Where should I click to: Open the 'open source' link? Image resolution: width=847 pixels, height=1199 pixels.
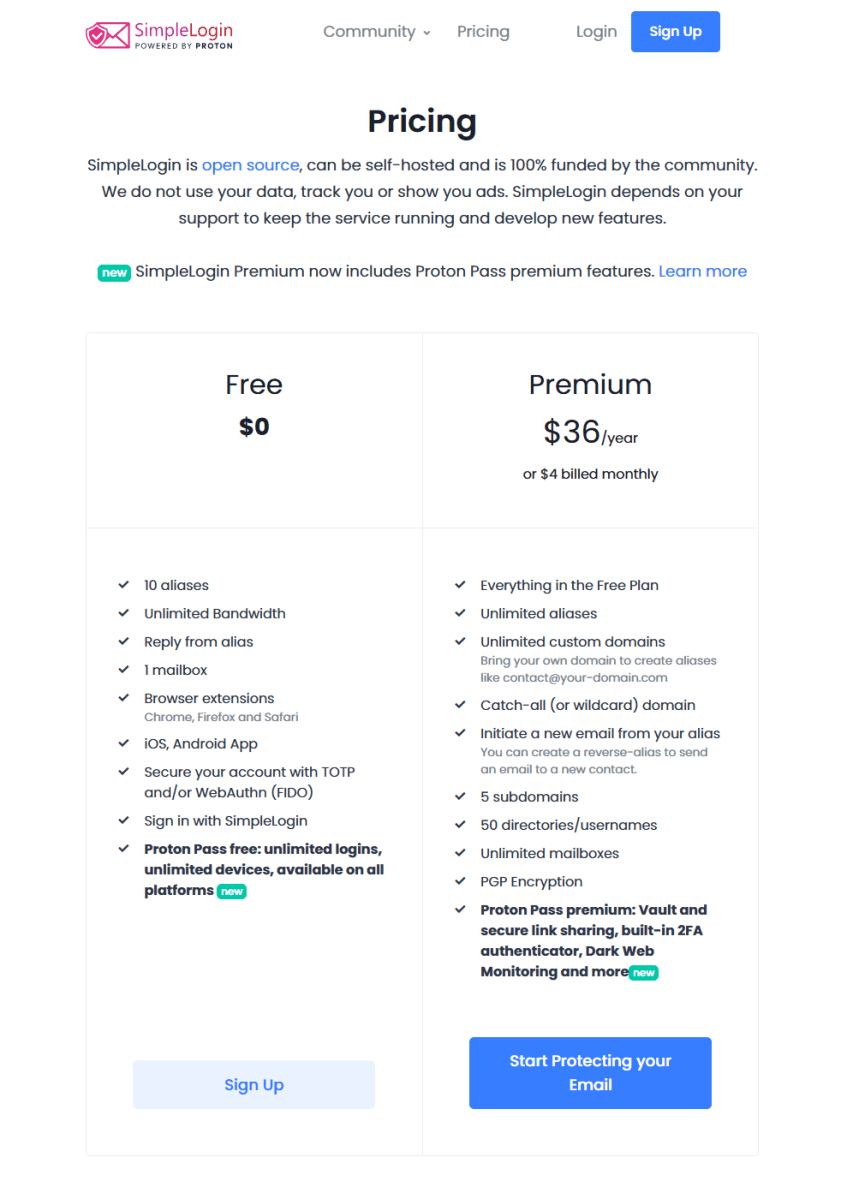[x=249, y=164]
